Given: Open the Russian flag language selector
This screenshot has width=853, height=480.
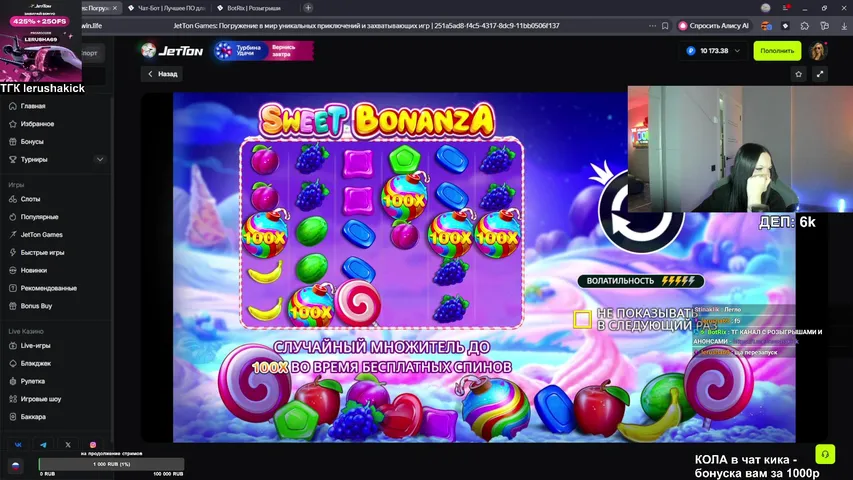Looking at the screenshot, I should pos(15,466).
